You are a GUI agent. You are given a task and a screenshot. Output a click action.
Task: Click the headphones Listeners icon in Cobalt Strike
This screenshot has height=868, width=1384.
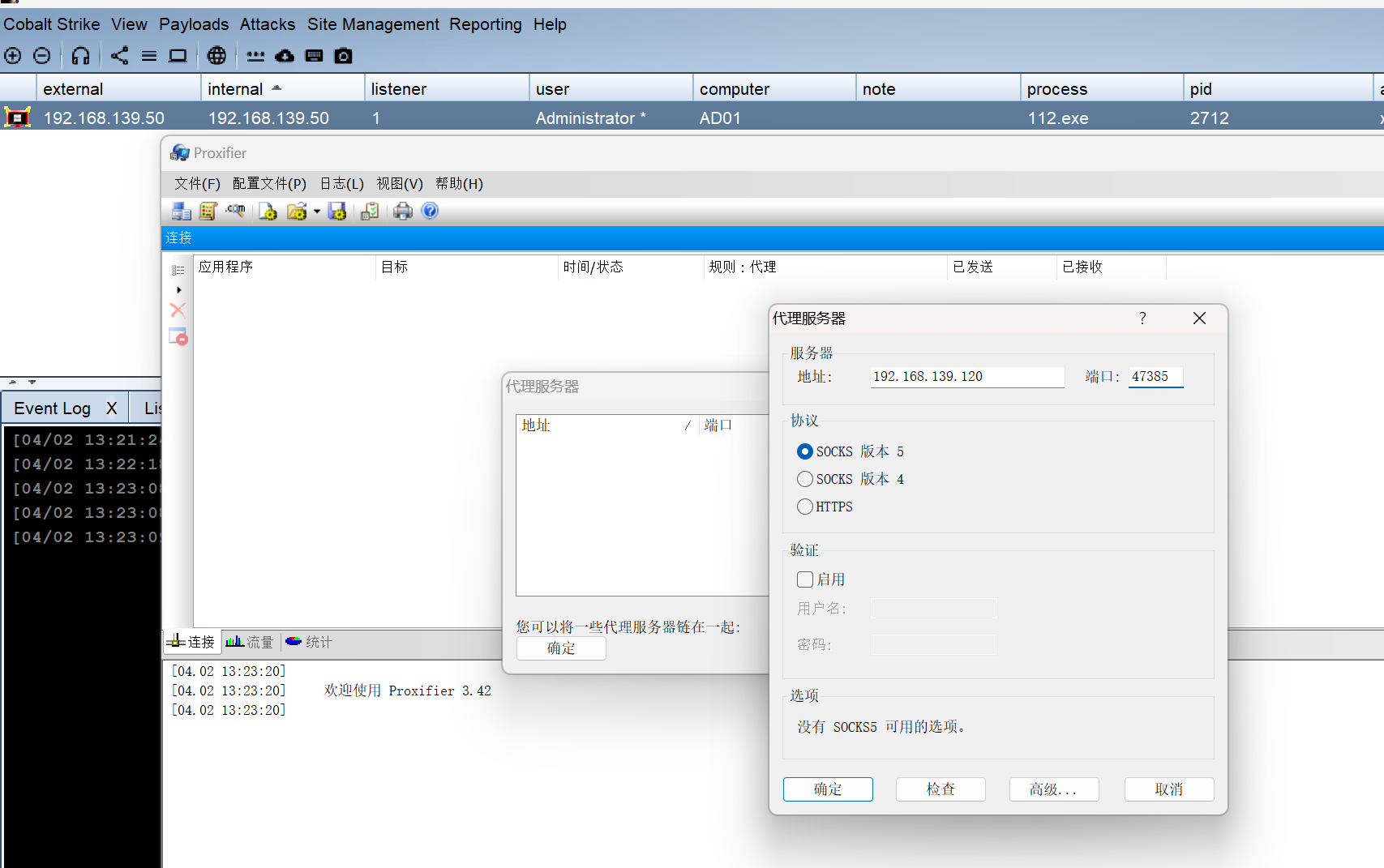80,56
